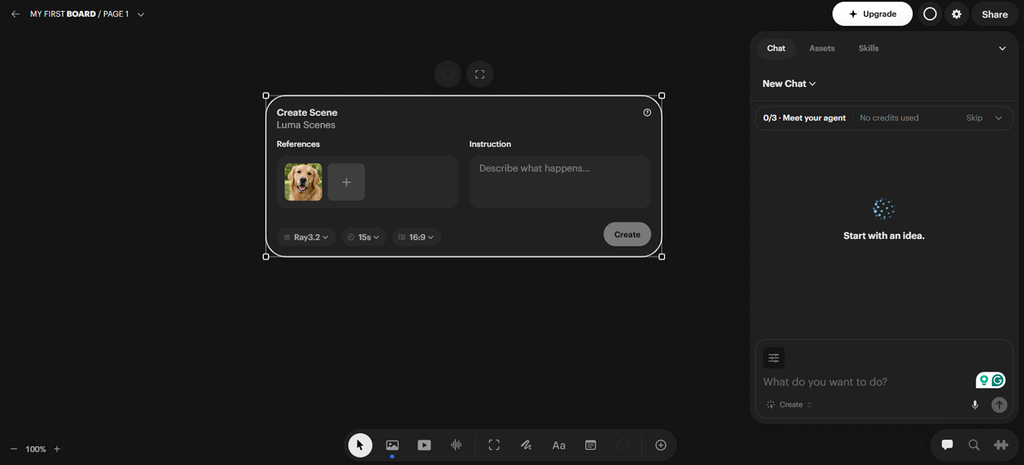Click the send arrow button in chat
Viewport: 1024px width, 465px height.
tap(999, 405)
